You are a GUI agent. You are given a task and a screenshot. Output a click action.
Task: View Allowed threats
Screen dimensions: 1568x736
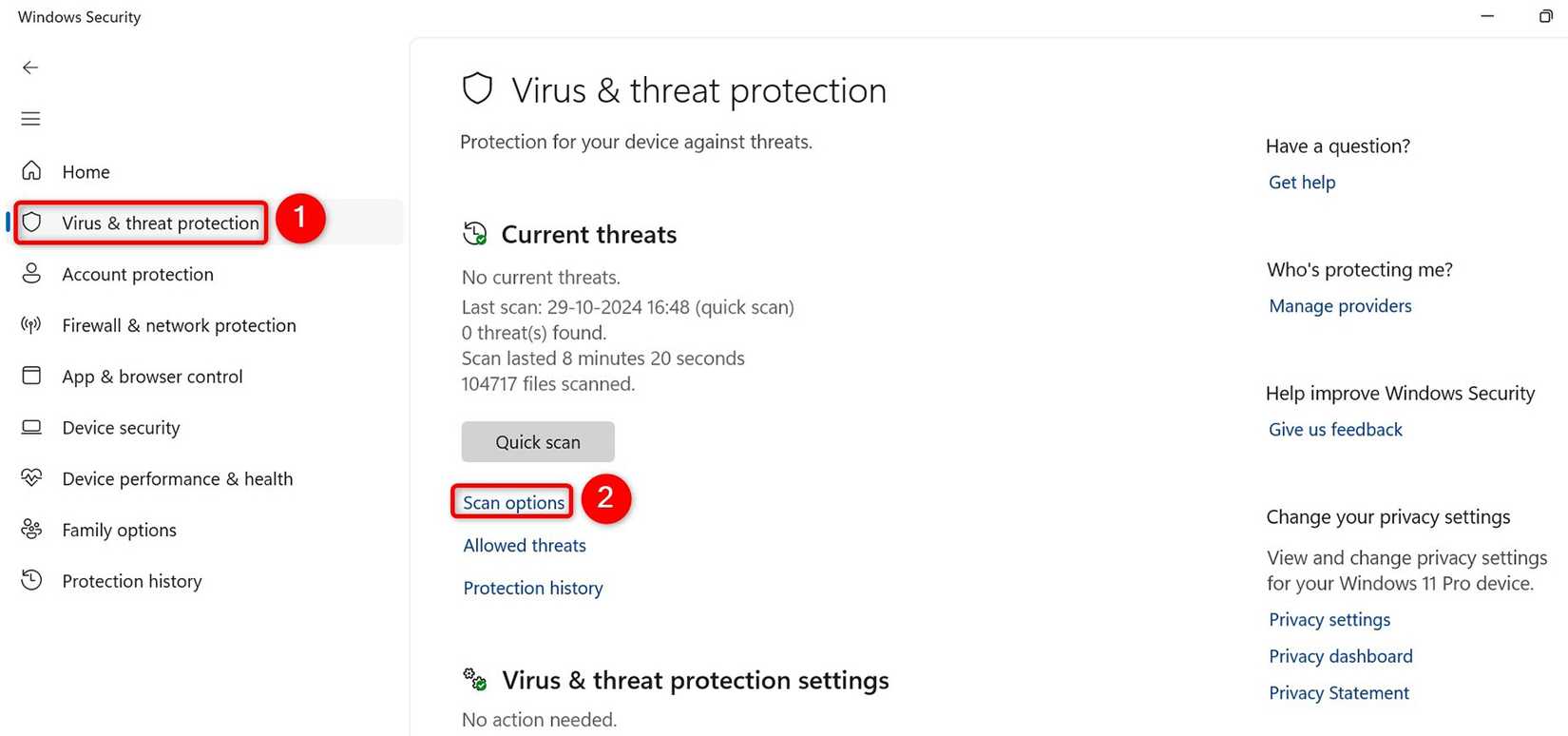pyautogui.click(x=524, y=545)
